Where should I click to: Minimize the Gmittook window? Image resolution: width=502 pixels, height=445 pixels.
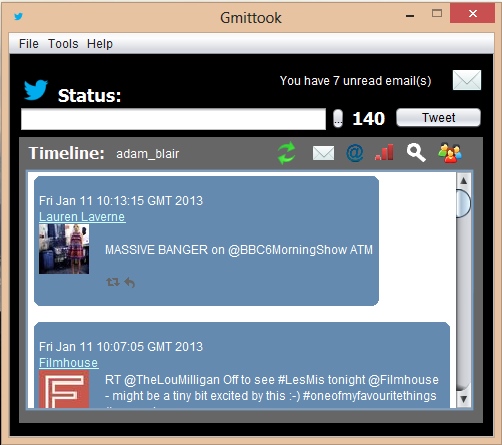(x=410, y=15)
